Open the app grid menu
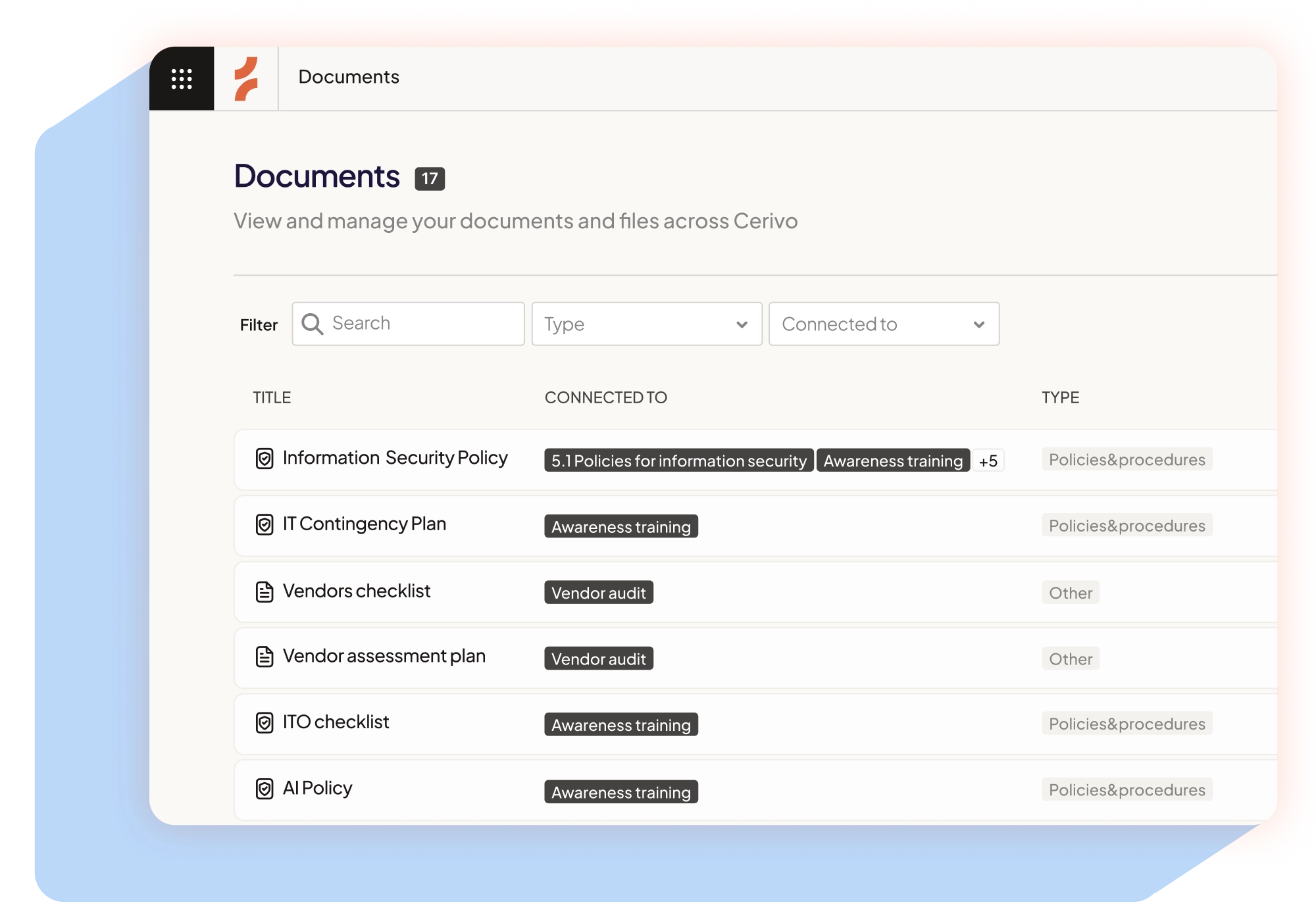Viewport: 1316px width, 921px height. [x=182, y=78]
